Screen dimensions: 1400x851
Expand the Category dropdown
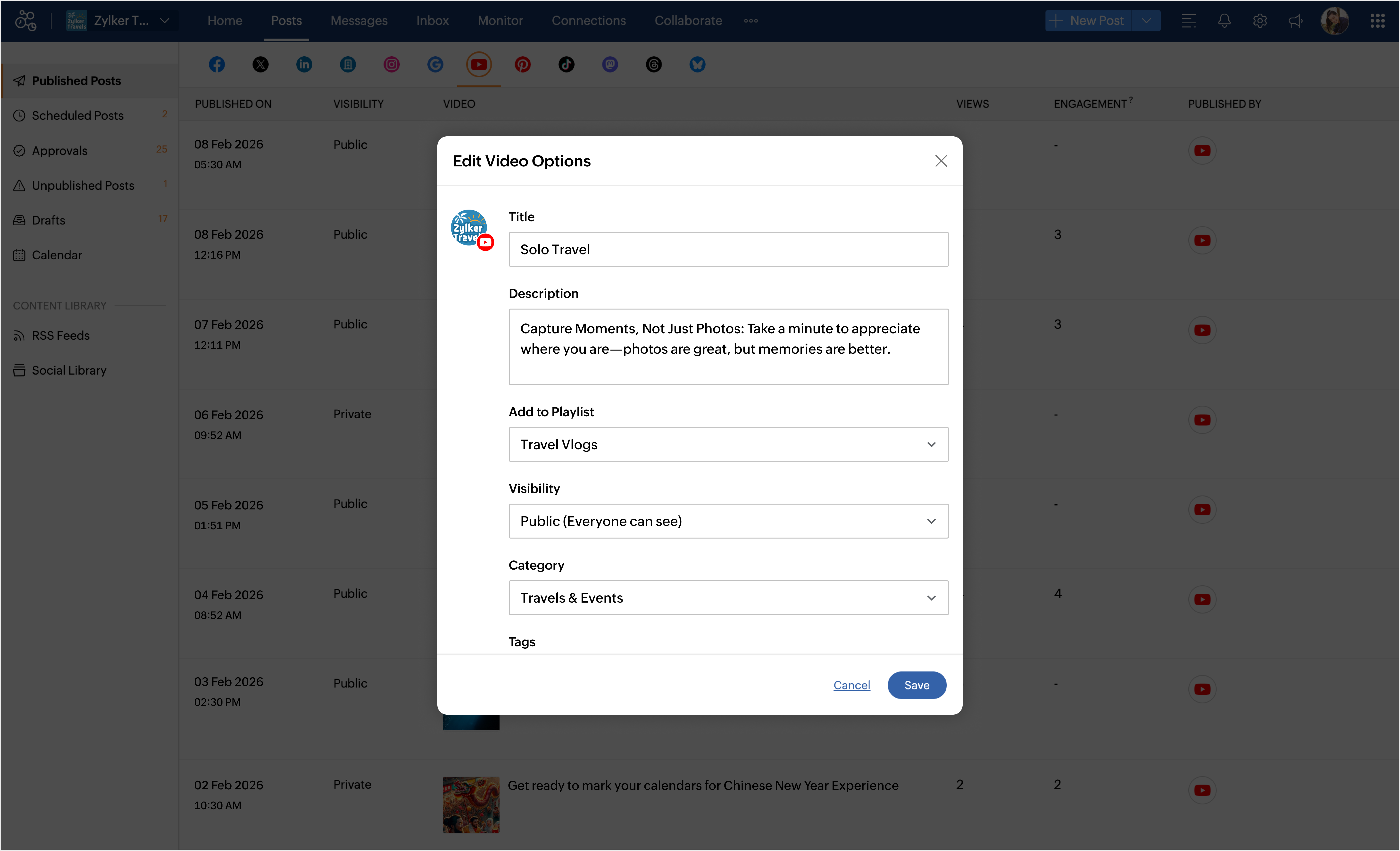click(x=728, y=598)
